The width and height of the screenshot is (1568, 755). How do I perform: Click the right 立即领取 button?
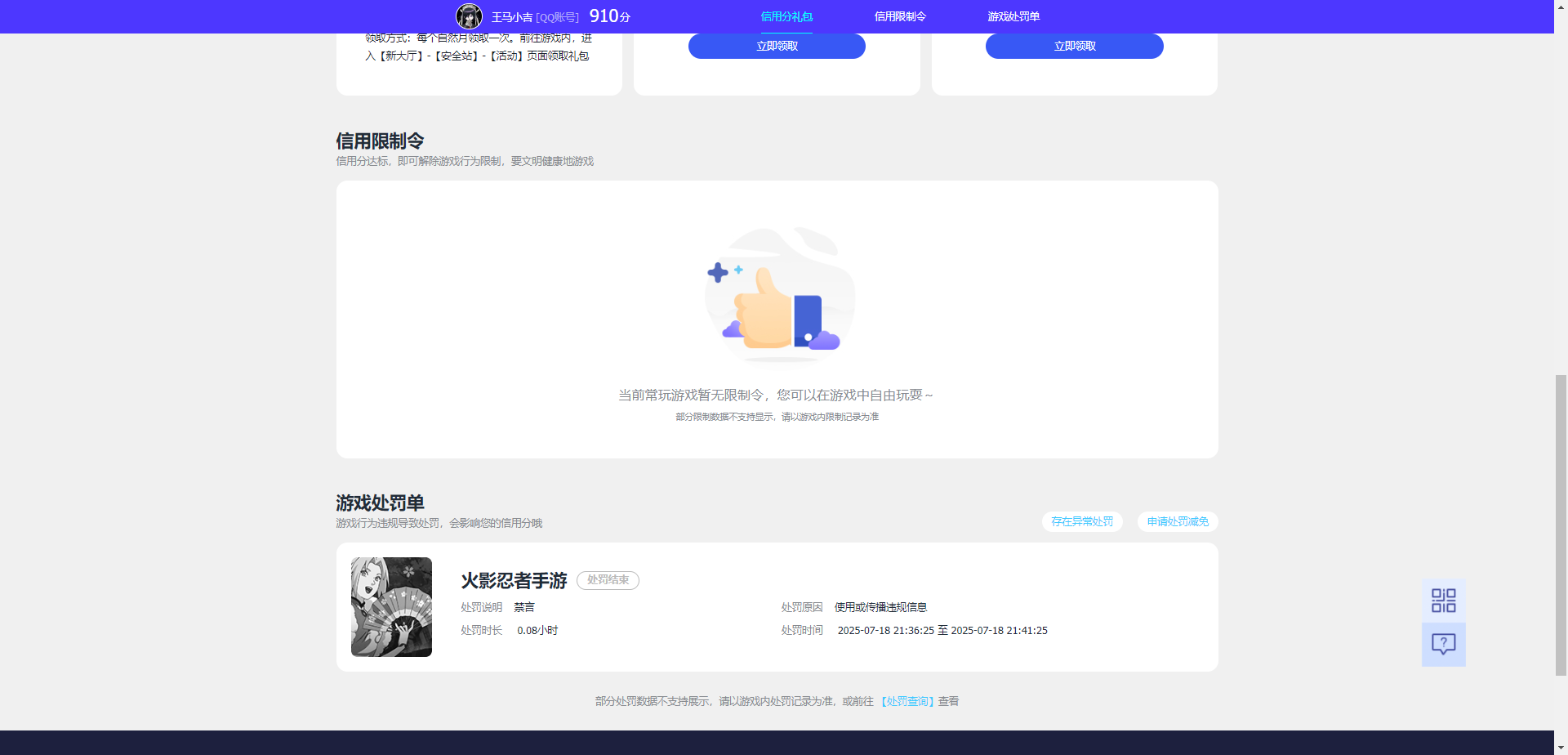pos(1074,46)
